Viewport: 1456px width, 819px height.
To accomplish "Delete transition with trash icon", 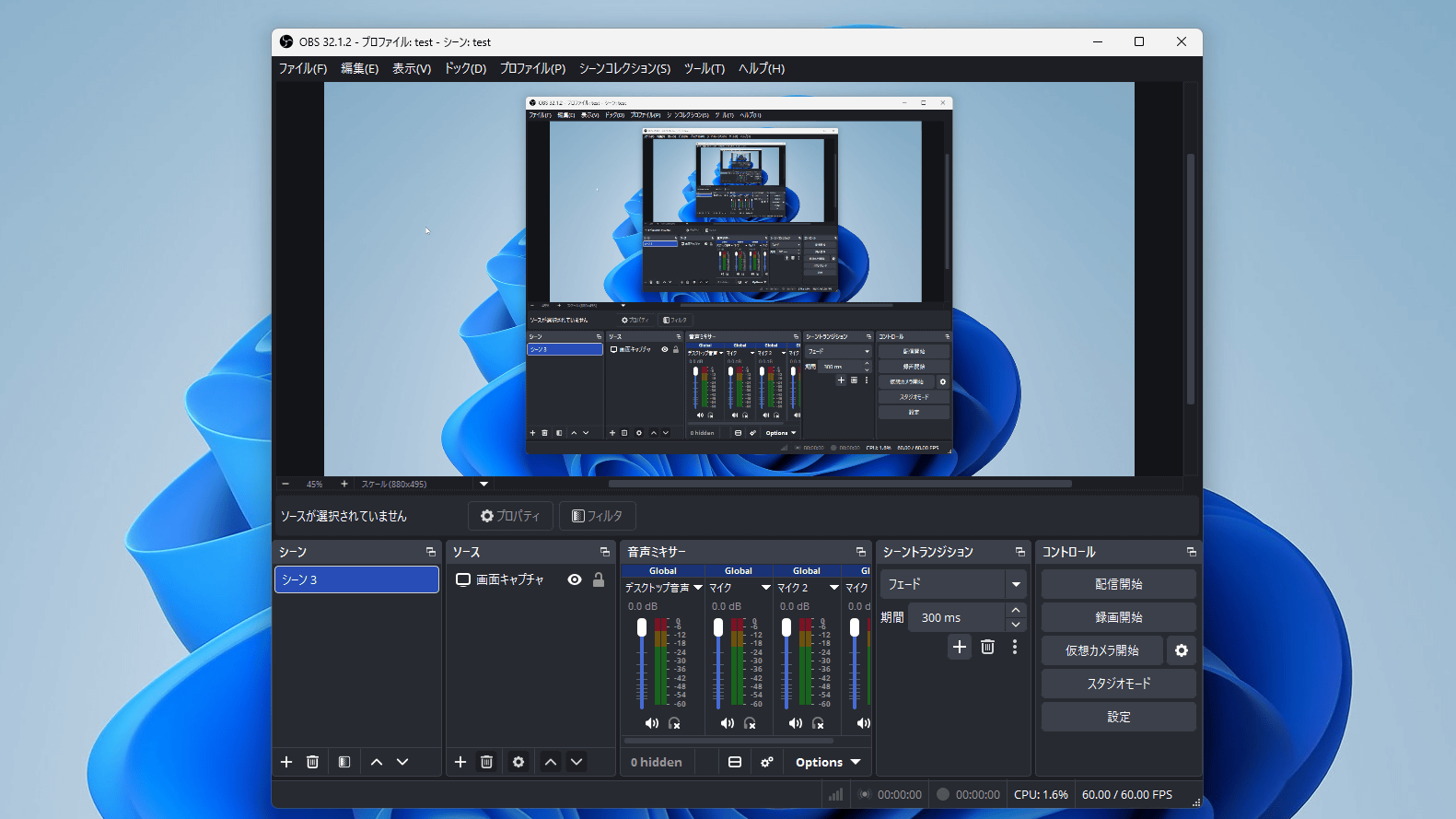I will pos(987,647).
